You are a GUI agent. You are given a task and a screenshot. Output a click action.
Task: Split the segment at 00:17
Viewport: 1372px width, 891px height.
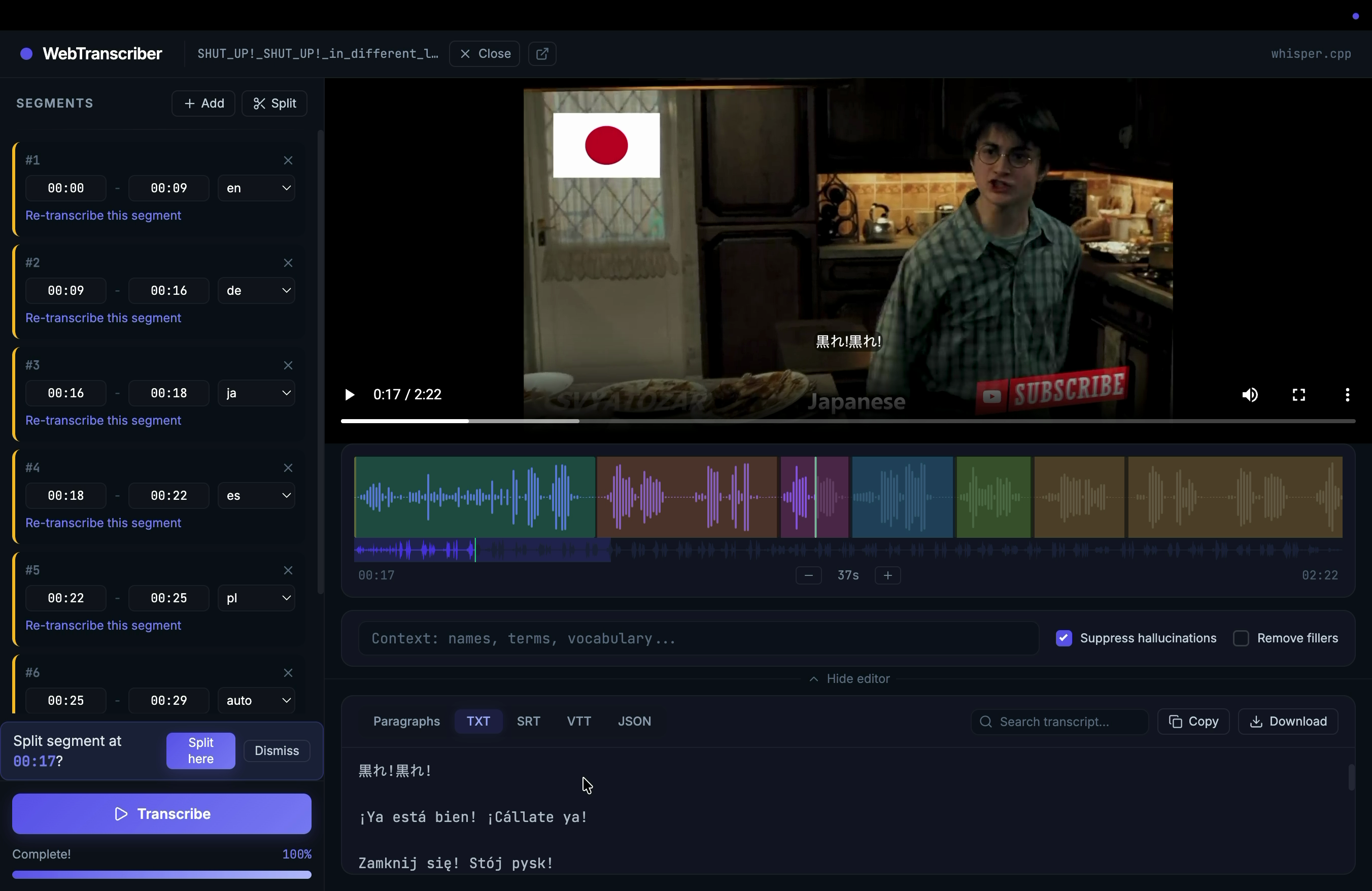coord(200,750)
